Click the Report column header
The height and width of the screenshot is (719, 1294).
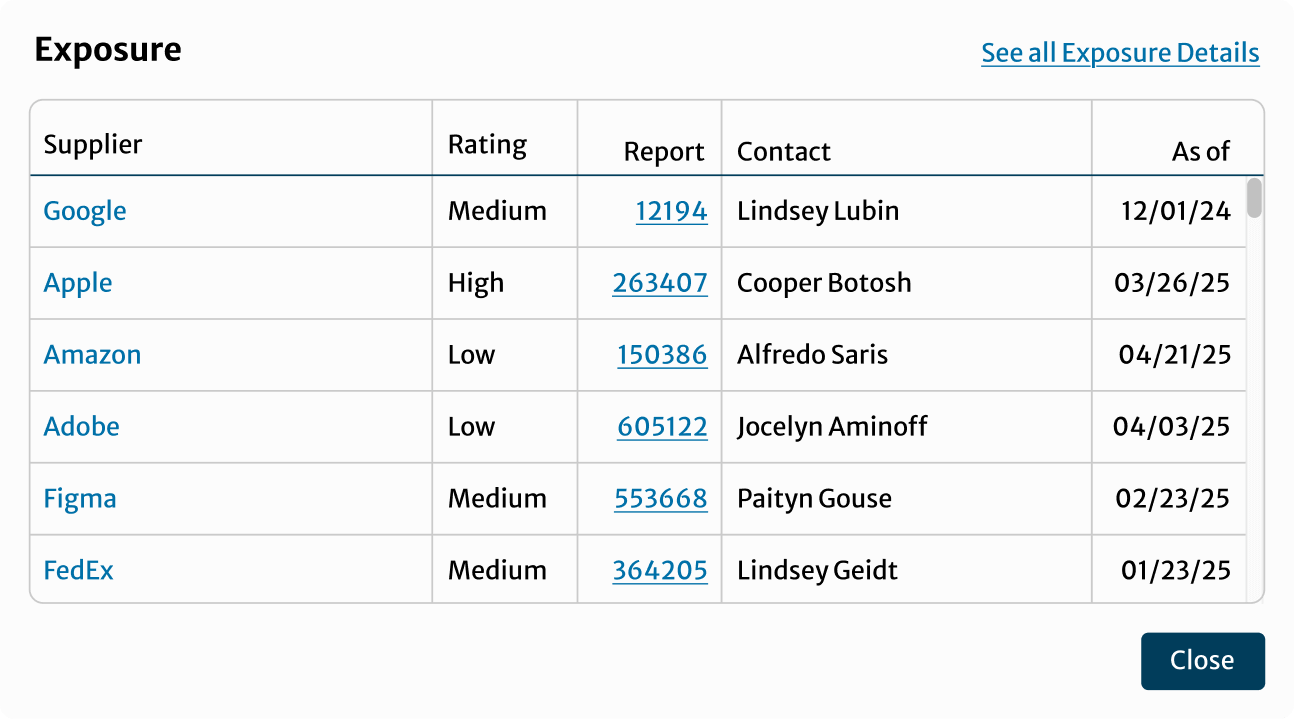[663, 151]
